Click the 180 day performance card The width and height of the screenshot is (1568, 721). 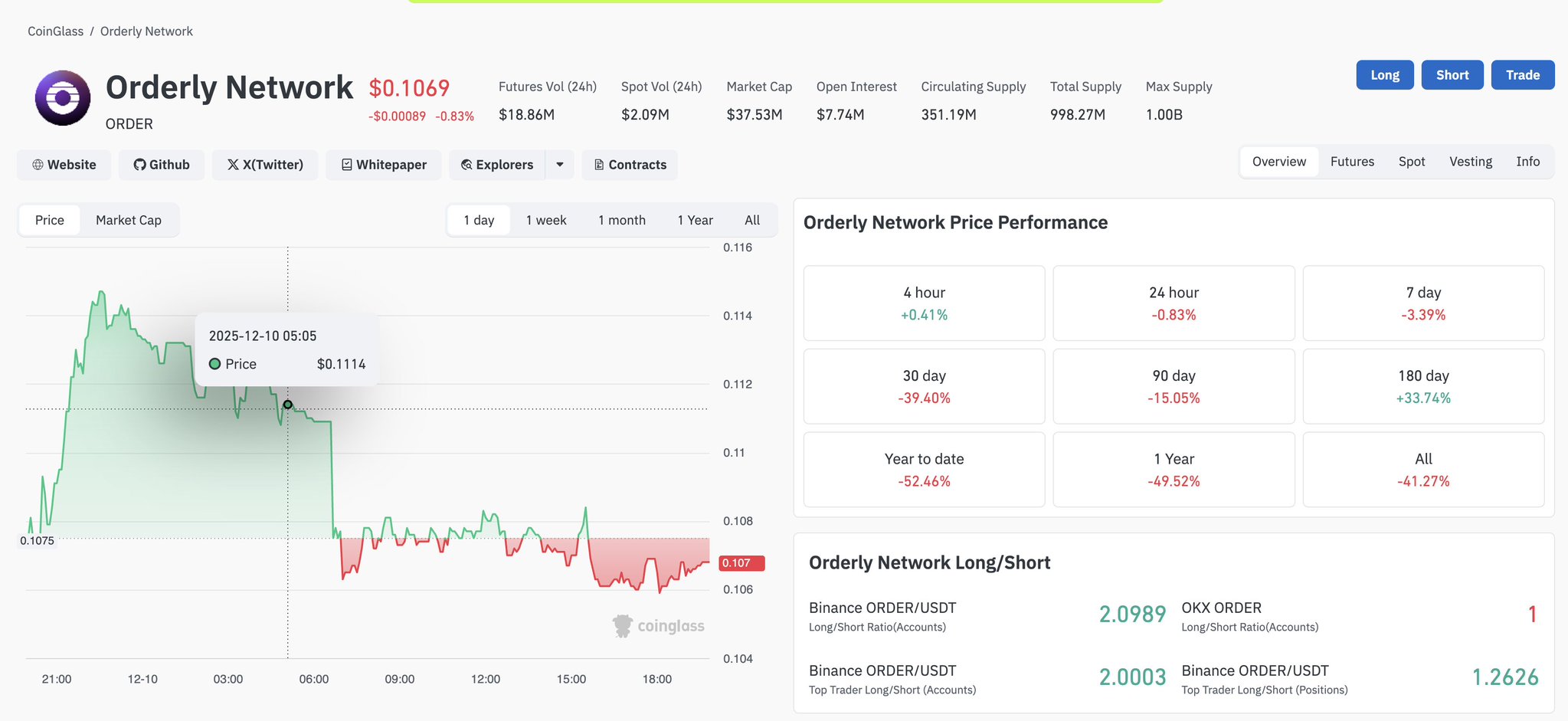1423,386
